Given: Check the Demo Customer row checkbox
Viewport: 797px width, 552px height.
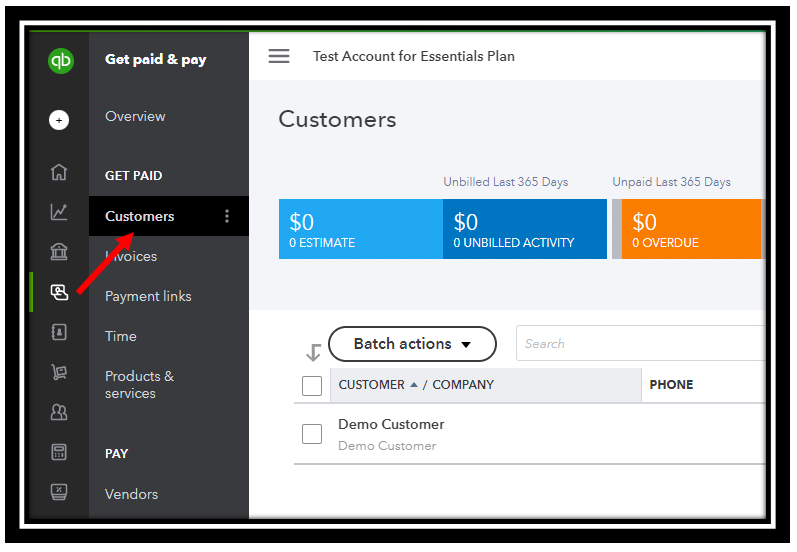Looking at the screenshot, I should 312,434.
